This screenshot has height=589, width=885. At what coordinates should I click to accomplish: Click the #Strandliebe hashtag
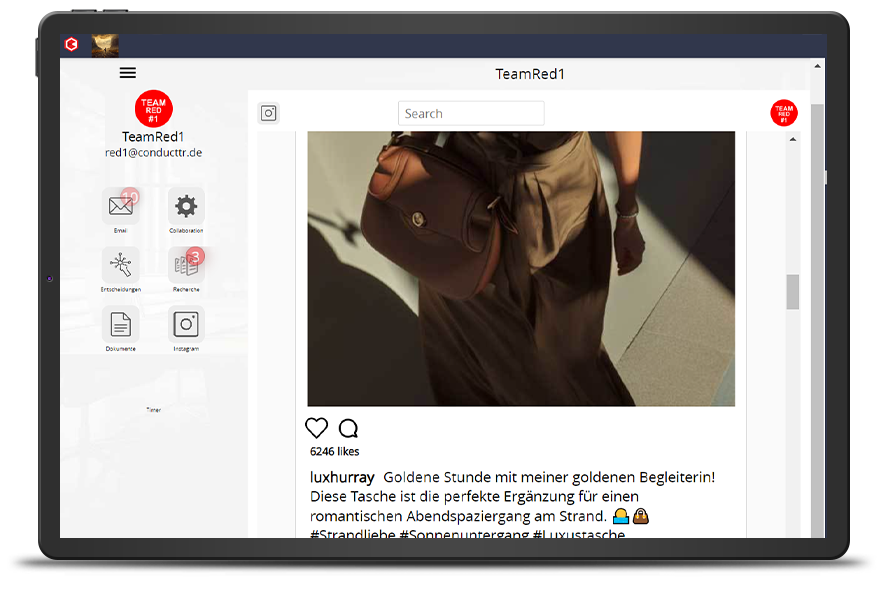[x=352, y=535]
